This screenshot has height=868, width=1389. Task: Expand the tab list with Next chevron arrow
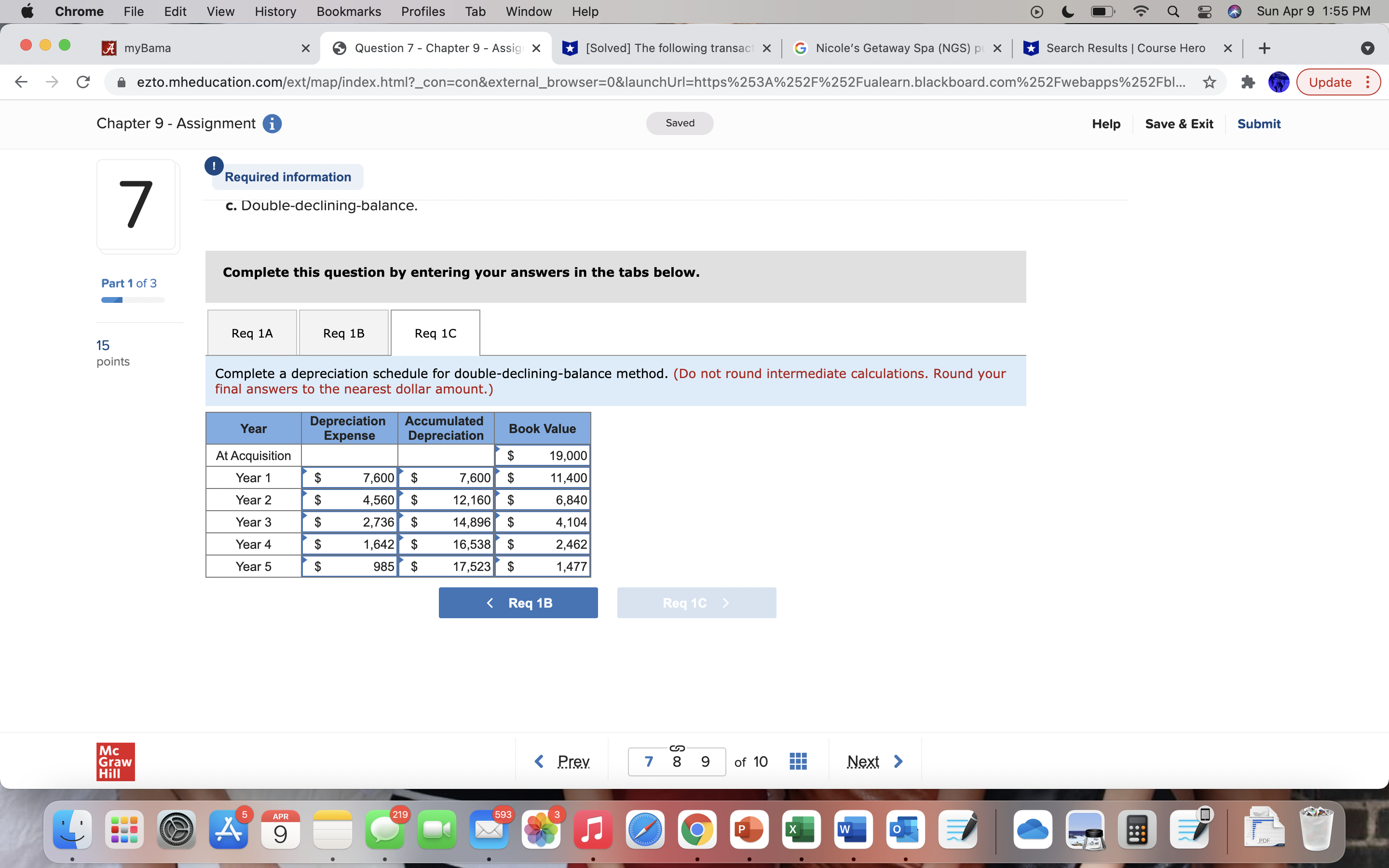click(x=898, y=760)
